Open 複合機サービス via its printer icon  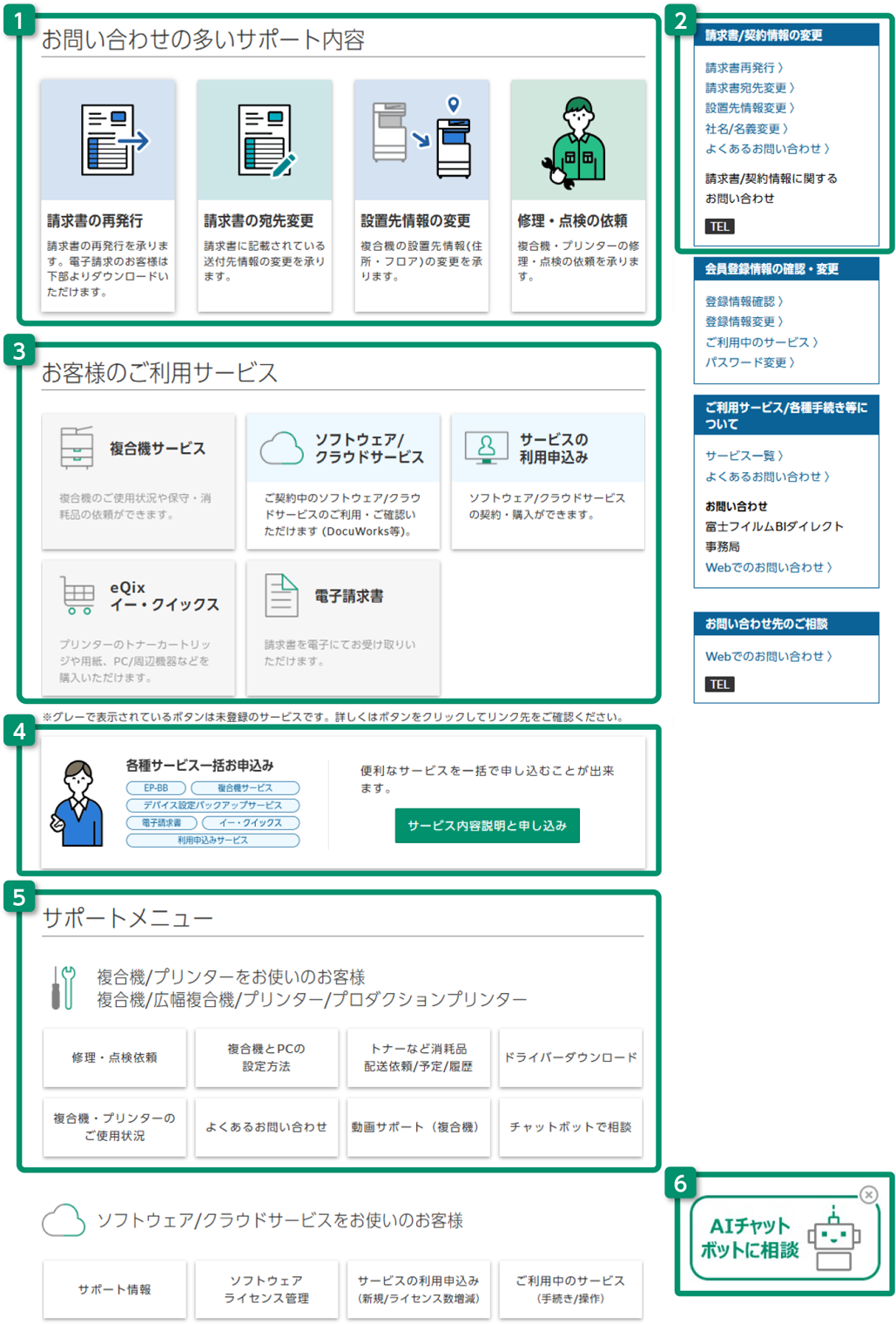(x=77, y=448)
